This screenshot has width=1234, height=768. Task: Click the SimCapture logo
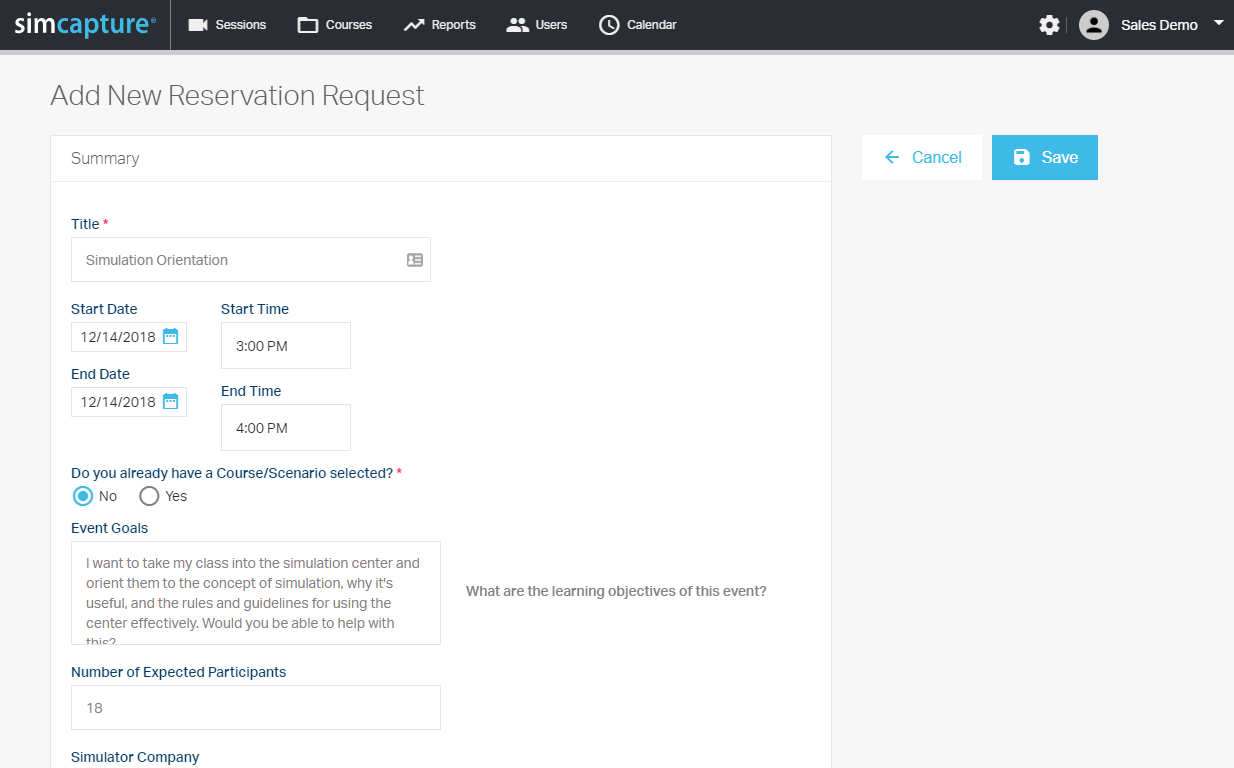(85, 25)
